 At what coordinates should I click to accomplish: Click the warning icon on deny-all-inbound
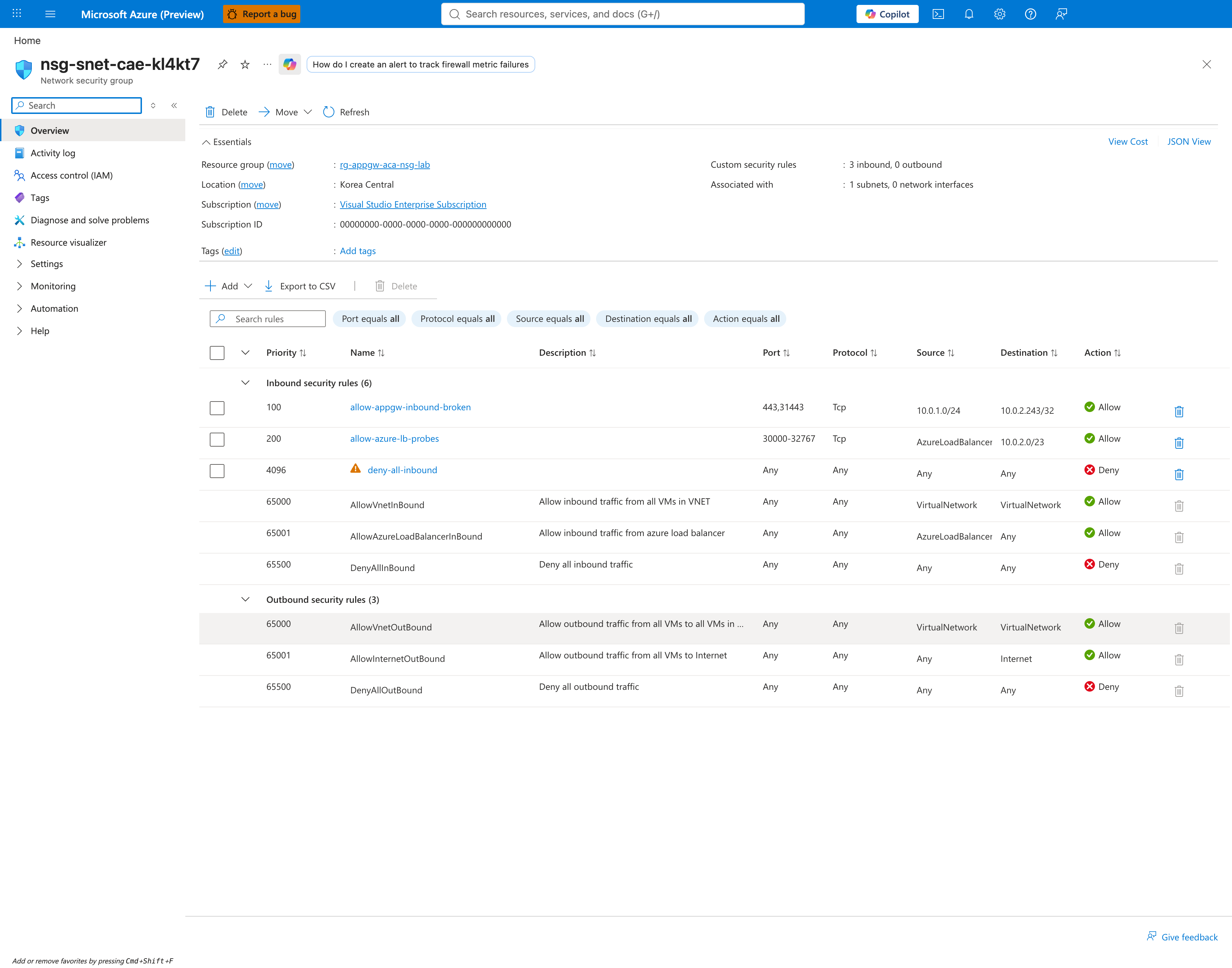356,469
